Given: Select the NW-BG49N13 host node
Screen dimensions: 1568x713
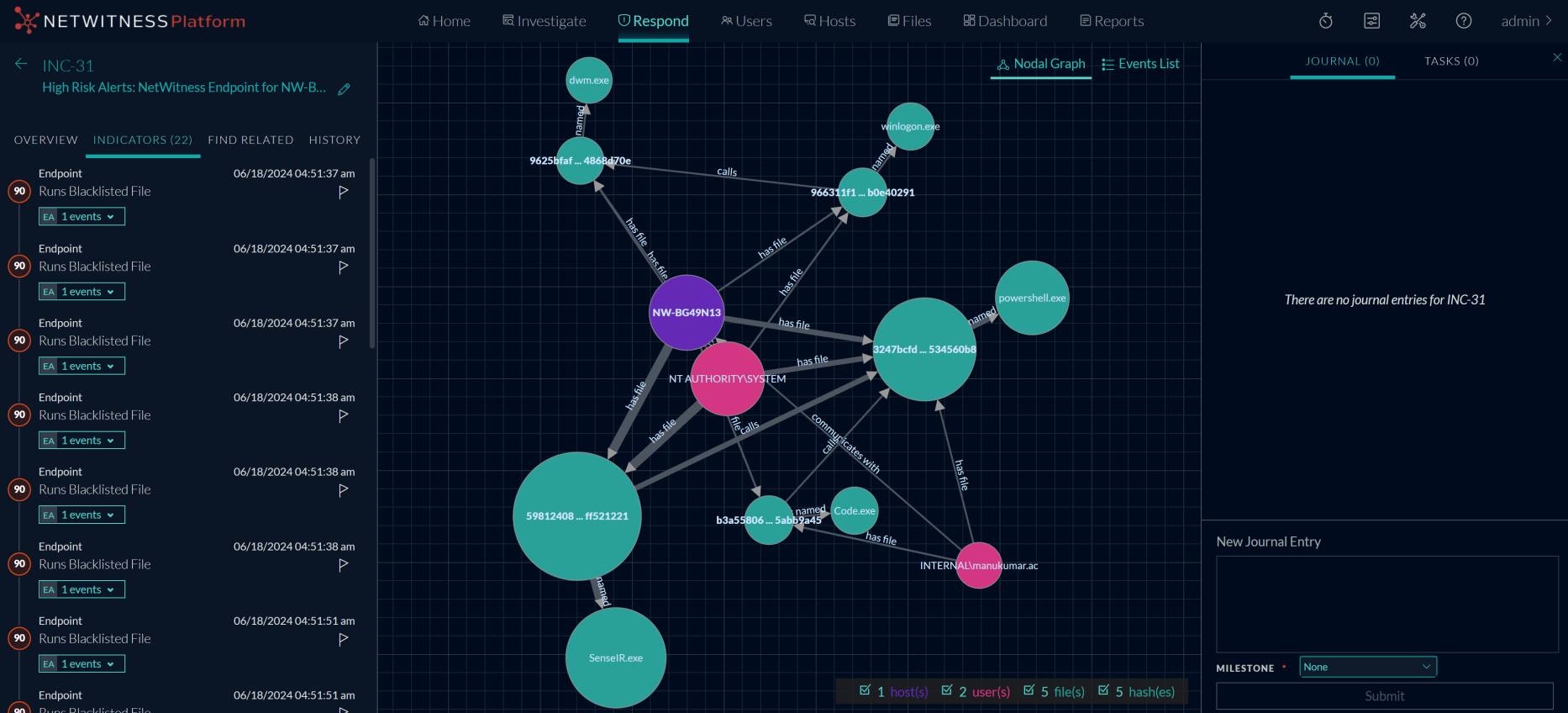Looking at the screenshot, I should [687, 312].
